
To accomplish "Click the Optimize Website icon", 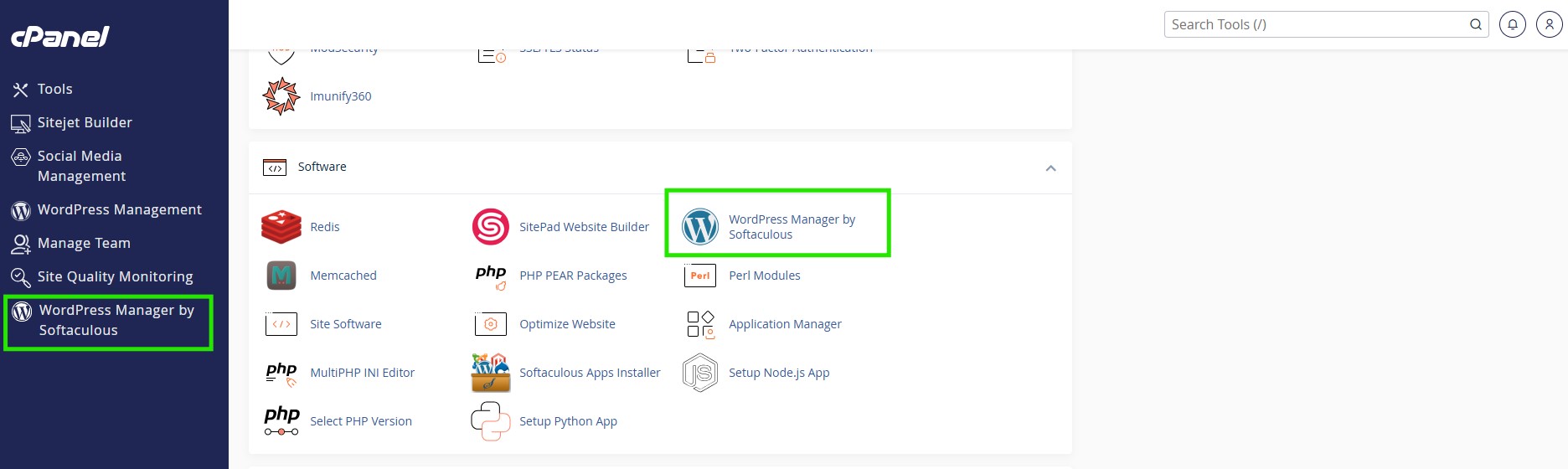I will pos(491,324).
